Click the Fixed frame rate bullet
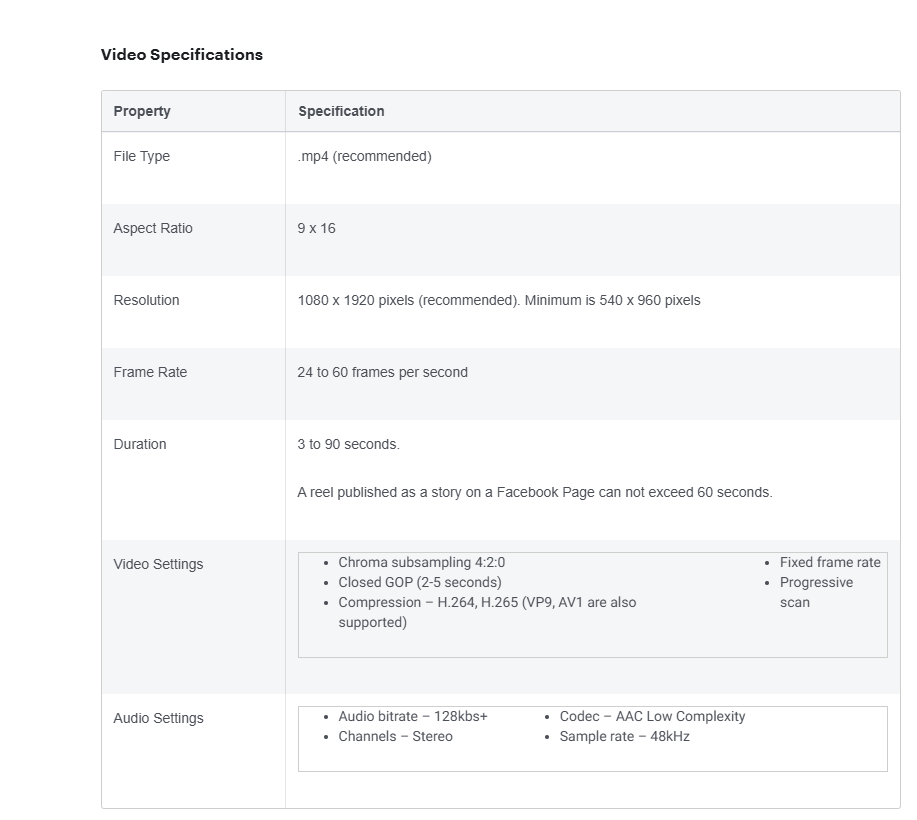 pyautogui.click(x=830, y=562)
